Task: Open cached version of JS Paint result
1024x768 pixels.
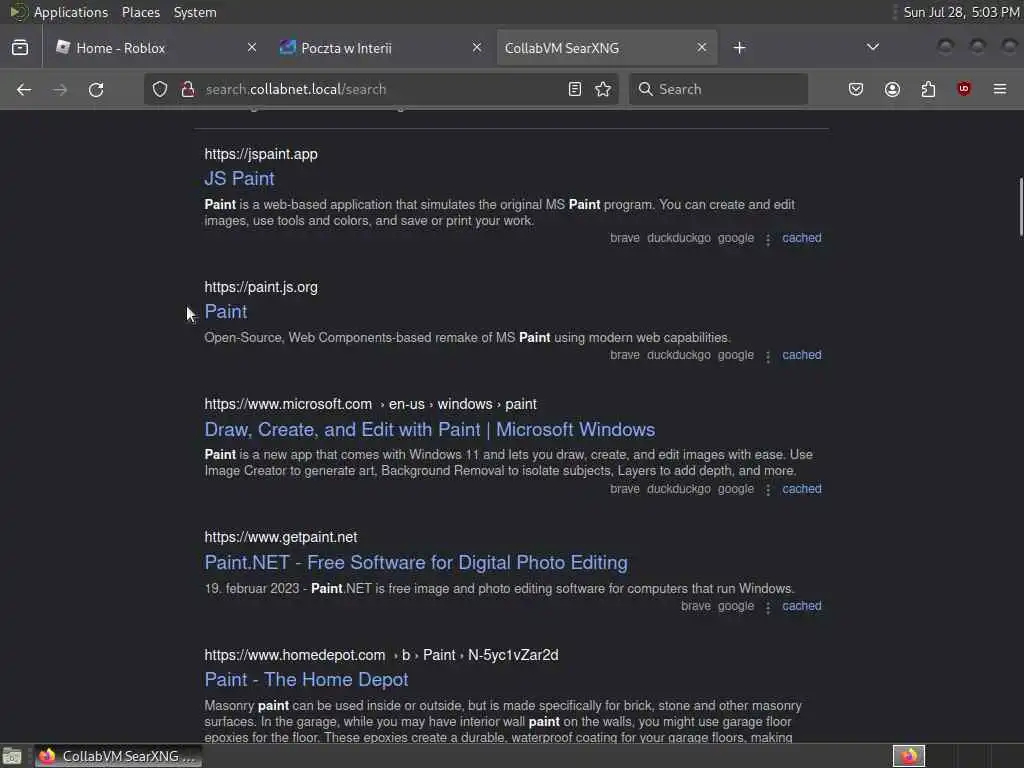Action: click(x=802, y=238)
